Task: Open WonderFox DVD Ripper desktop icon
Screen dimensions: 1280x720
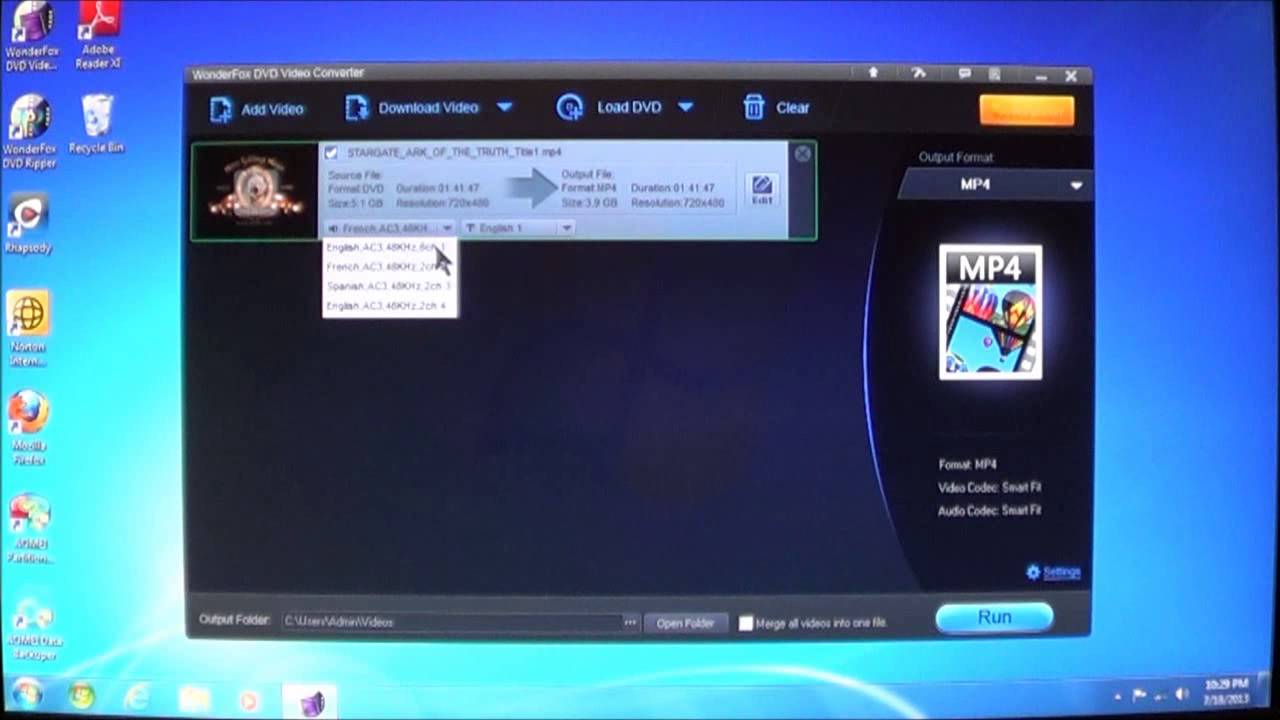Action: pyautogui.click(x=30, y=132)
